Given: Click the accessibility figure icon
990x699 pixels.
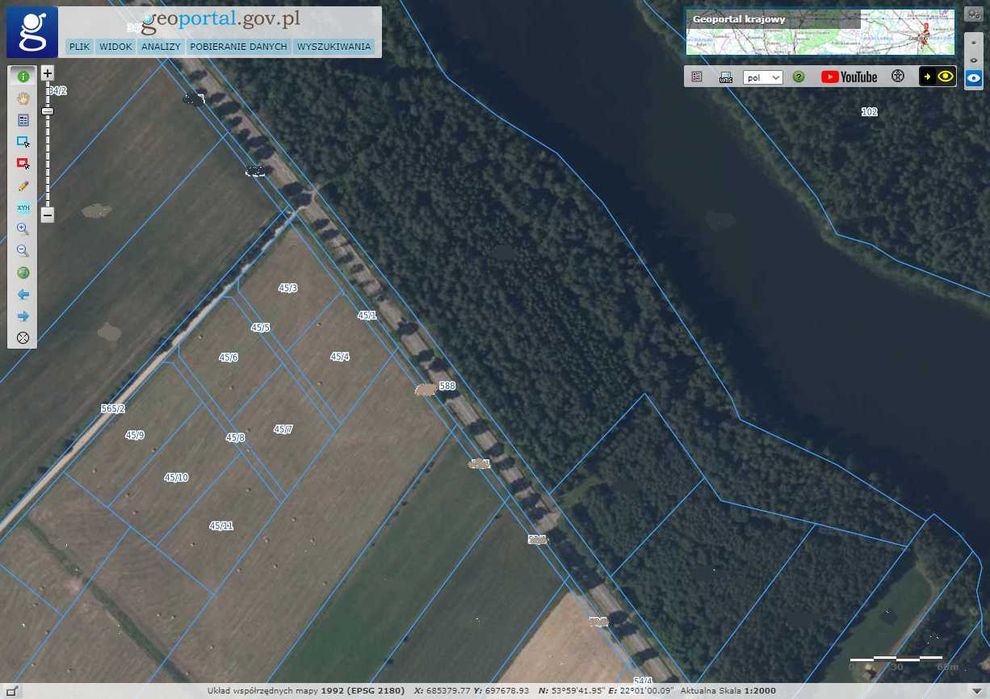Looking at the screenshot, I should (898, 76).
